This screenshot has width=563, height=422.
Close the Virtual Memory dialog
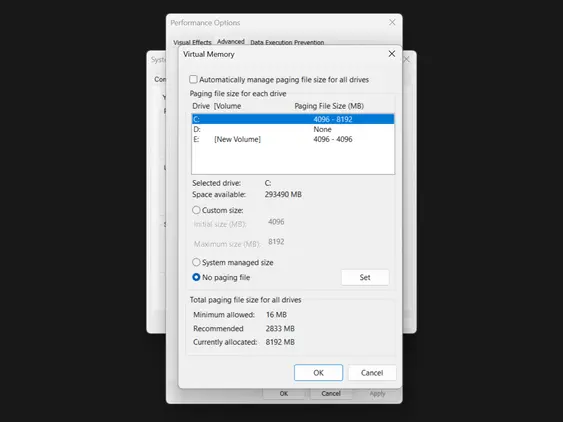tap(392, 54)
